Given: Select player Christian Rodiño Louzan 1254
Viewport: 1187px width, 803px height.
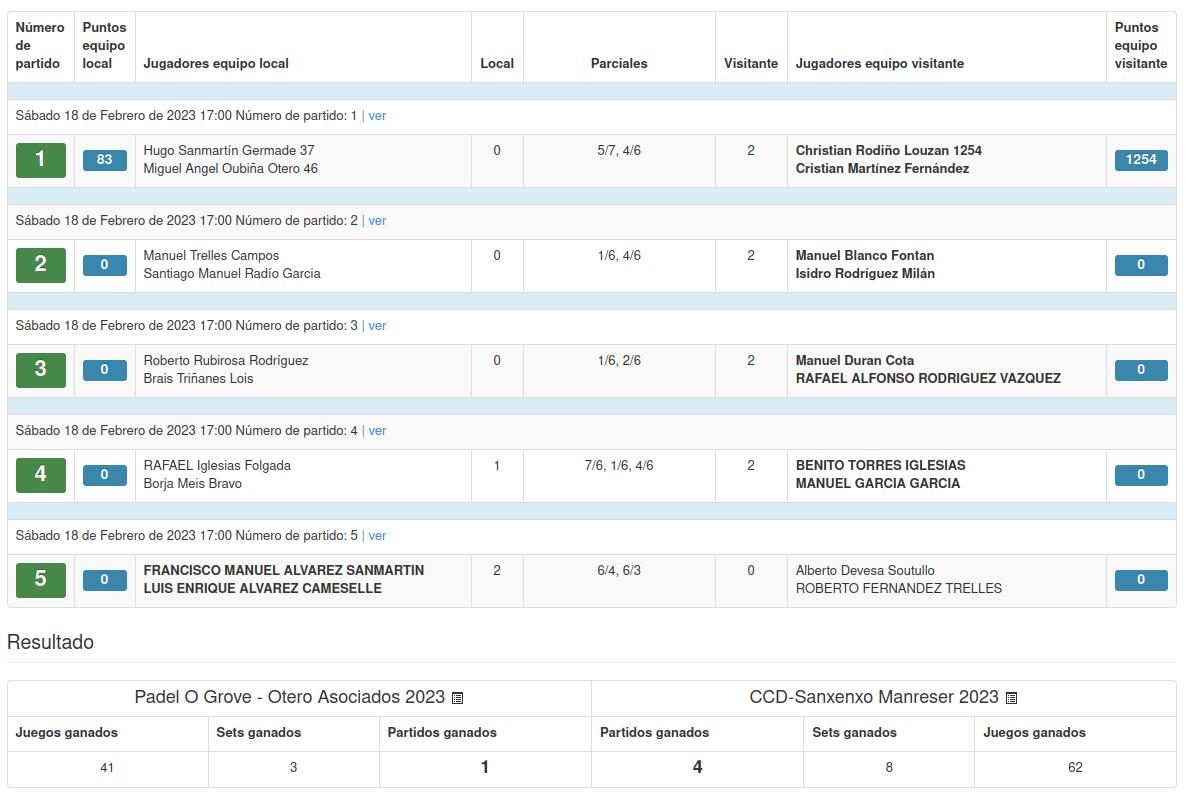Looking at the screenshot, I should (888, 151).
